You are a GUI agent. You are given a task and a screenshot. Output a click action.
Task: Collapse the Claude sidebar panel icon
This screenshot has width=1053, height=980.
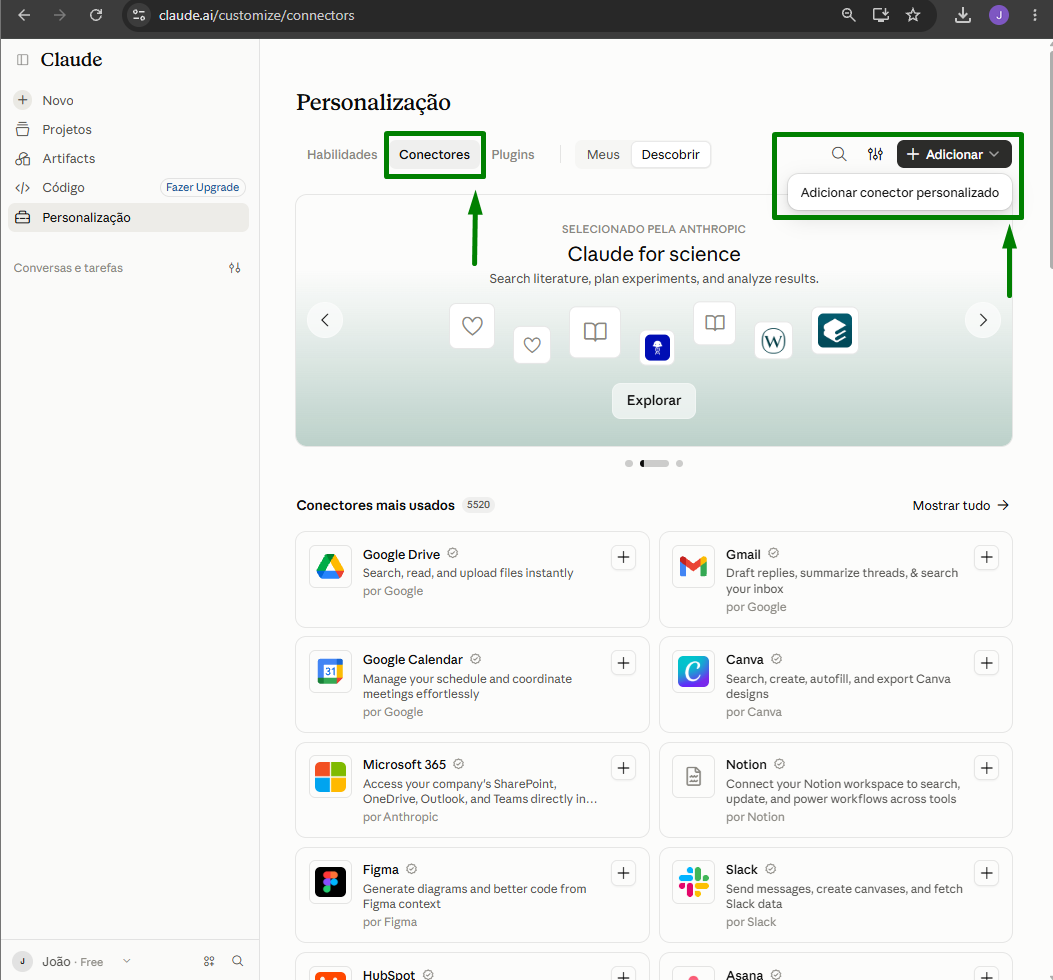tap(23, 60)
